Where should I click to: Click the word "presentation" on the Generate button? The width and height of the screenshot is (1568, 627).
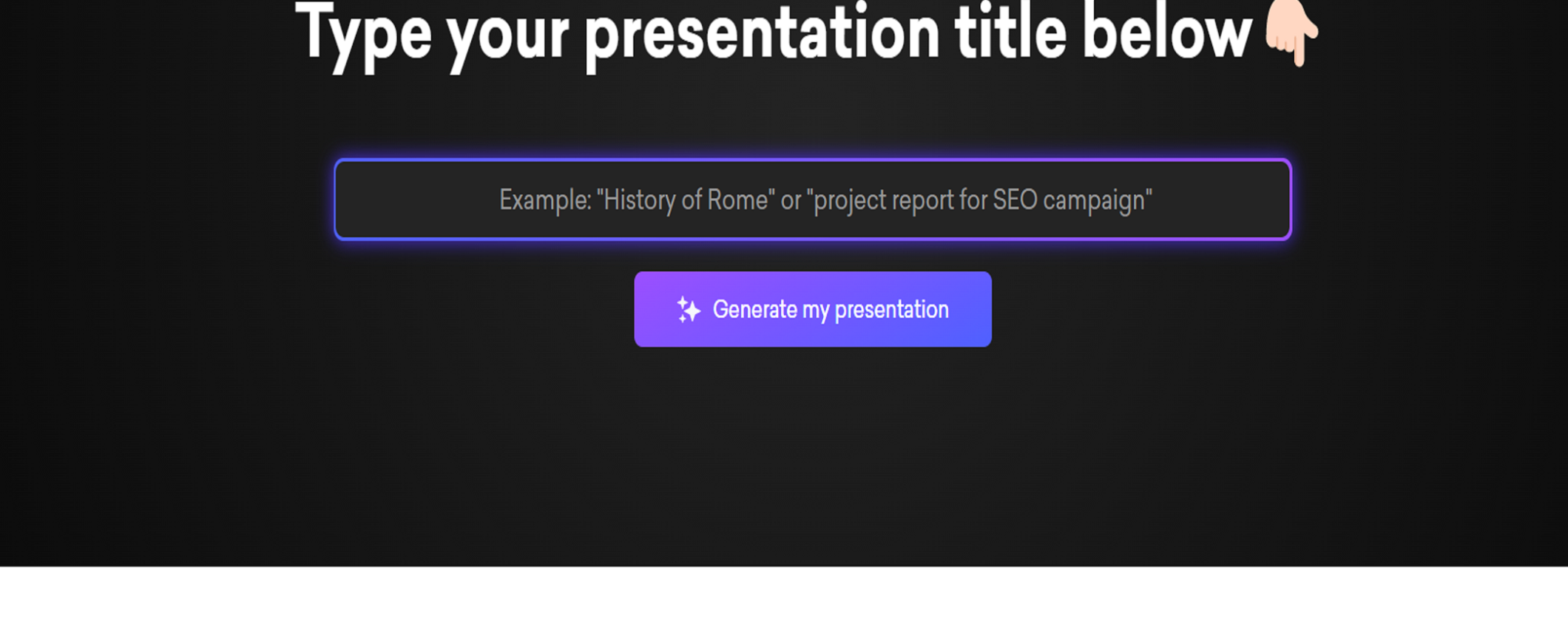click(x=891, y=311)
